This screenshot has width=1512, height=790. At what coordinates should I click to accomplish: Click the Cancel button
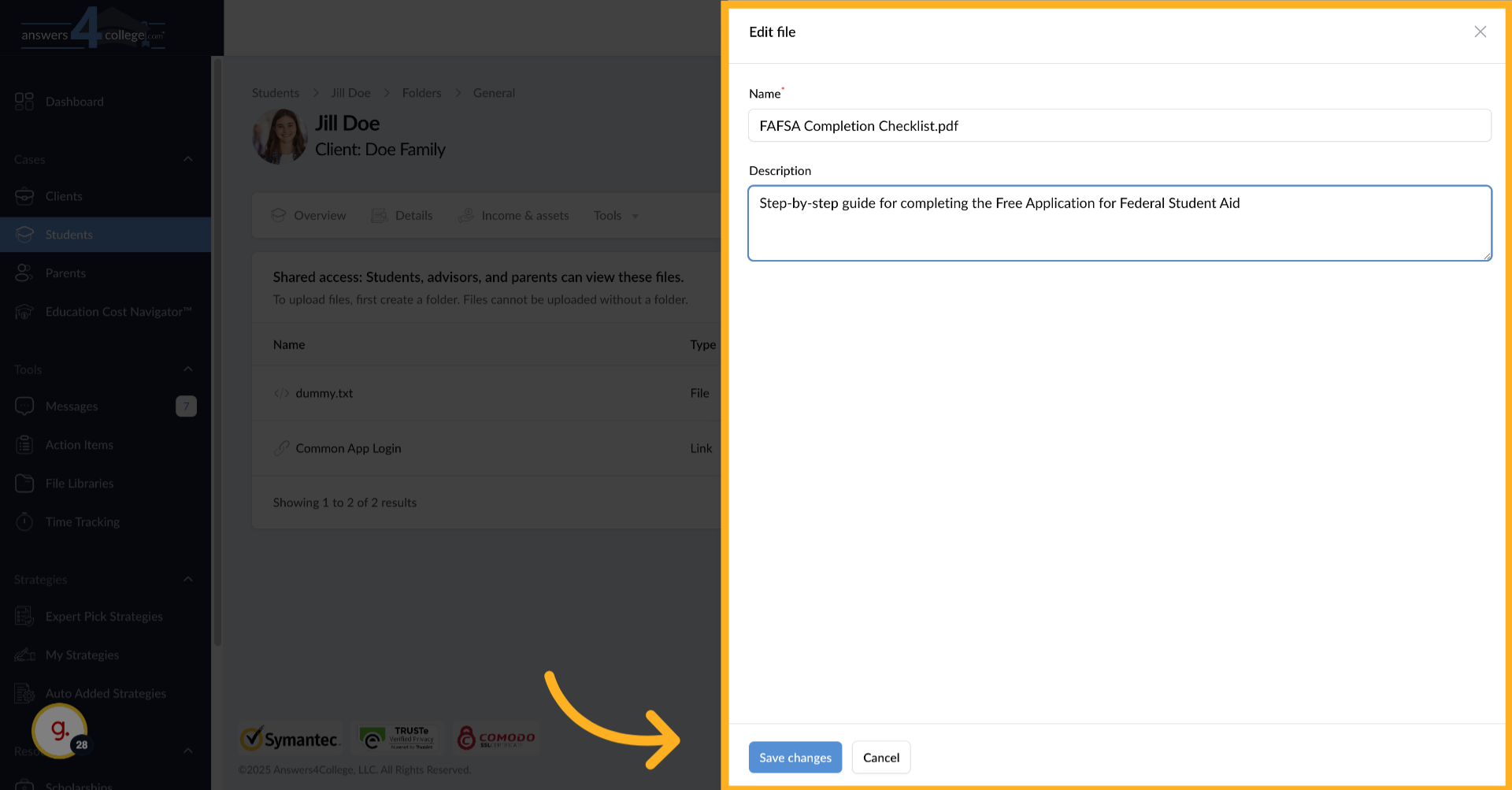(880, 758)
